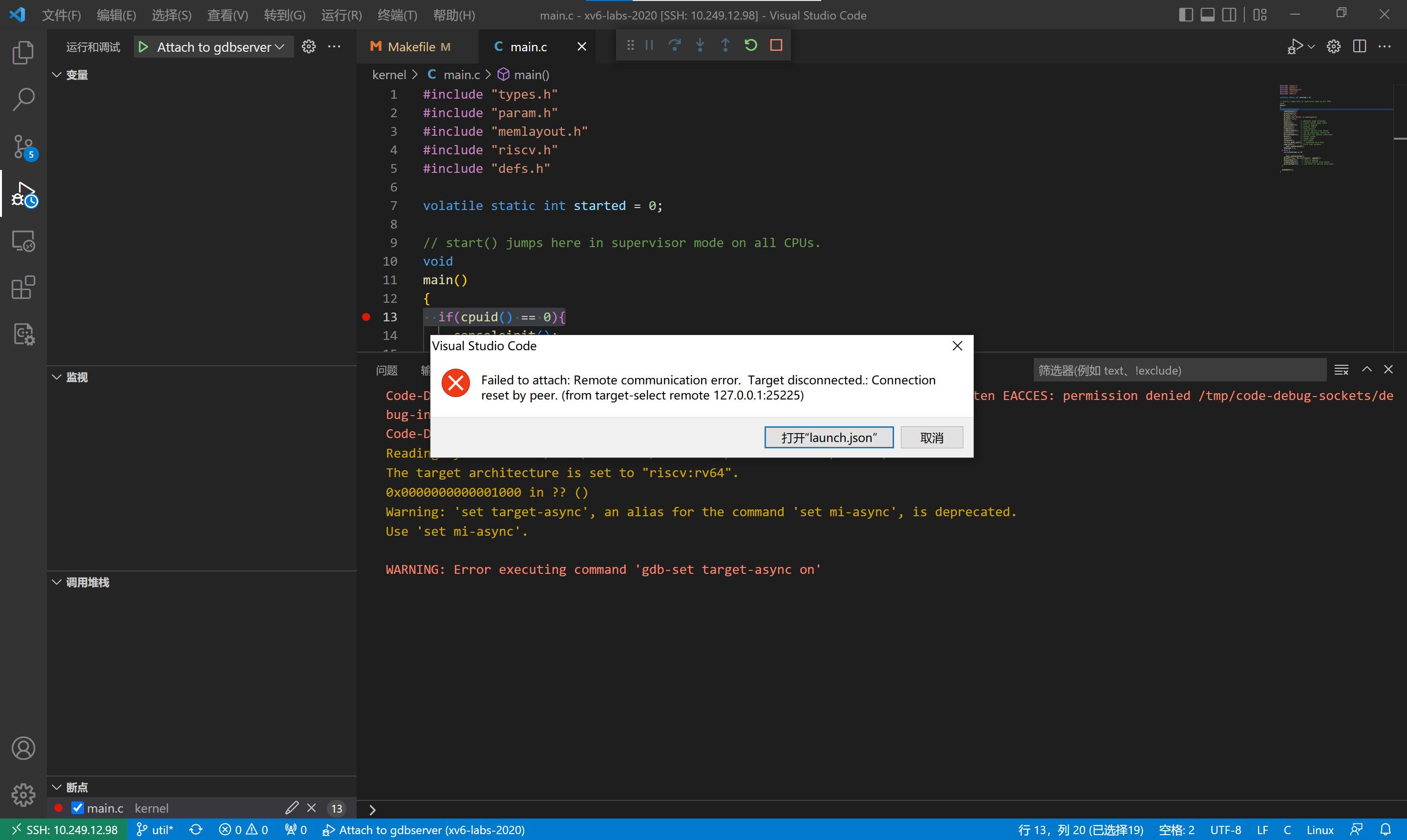Uncheck the main.c breakpoint in 断点 panel
This screenshot has height=840, width=1407.
(78, 808)
